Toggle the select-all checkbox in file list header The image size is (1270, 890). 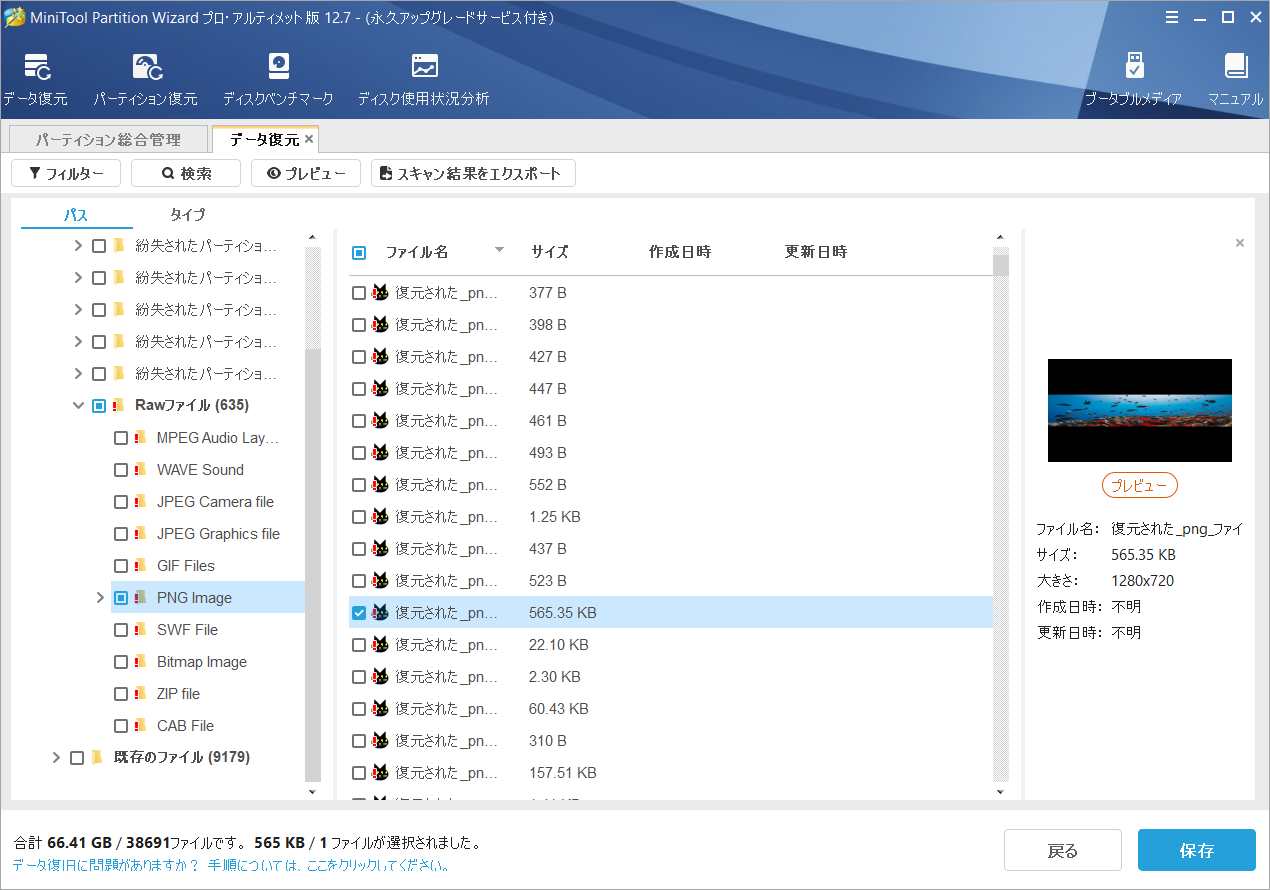(x=359, y=253)
